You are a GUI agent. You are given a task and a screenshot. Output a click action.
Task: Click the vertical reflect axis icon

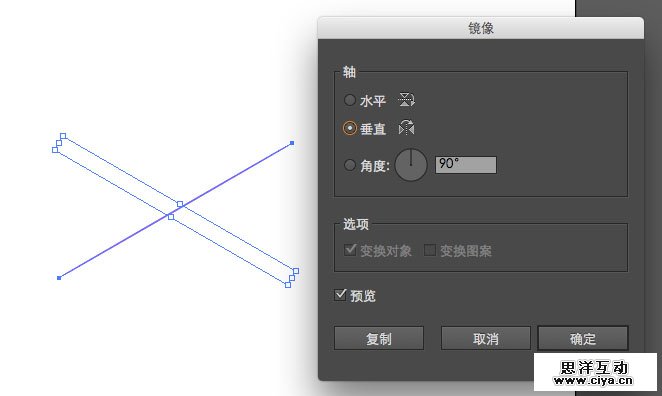pos(406,127)
